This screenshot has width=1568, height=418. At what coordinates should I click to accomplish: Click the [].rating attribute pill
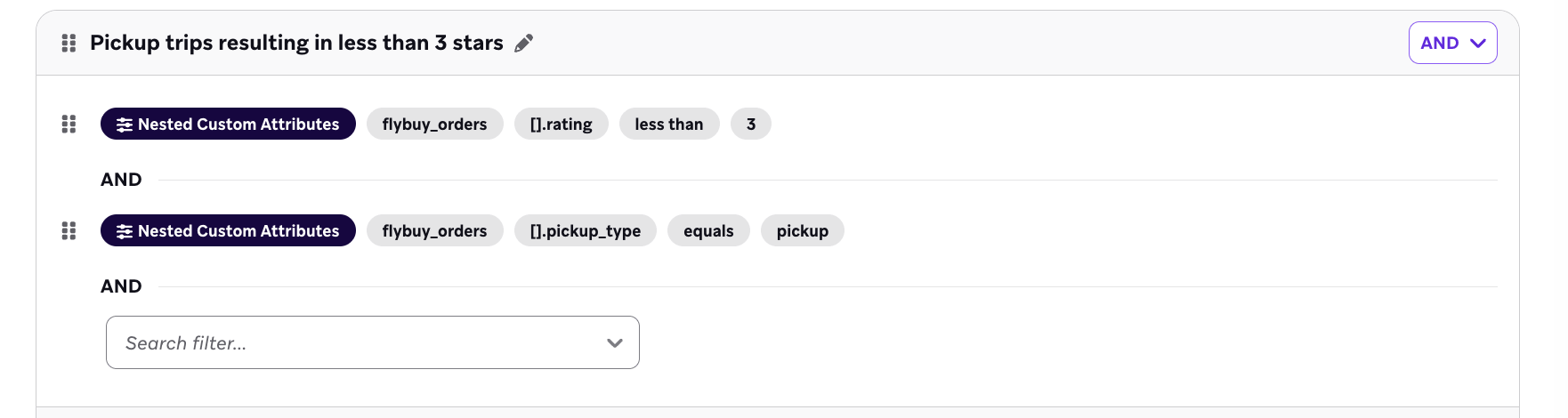click(561, 125)
